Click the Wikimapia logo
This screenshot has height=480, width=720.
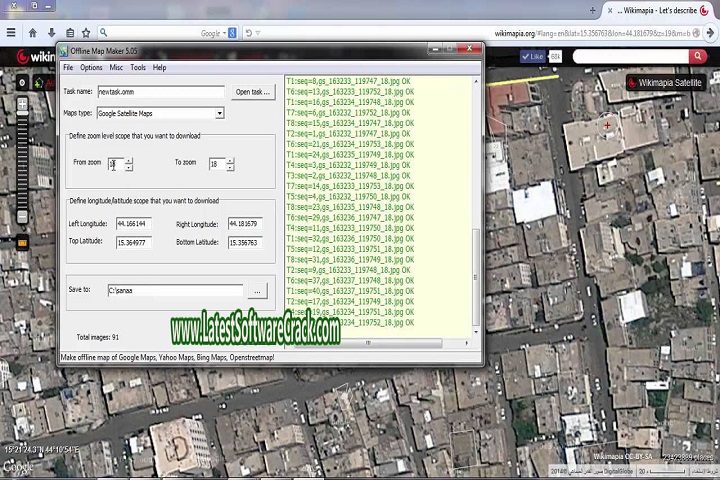[x=30, y=57]
